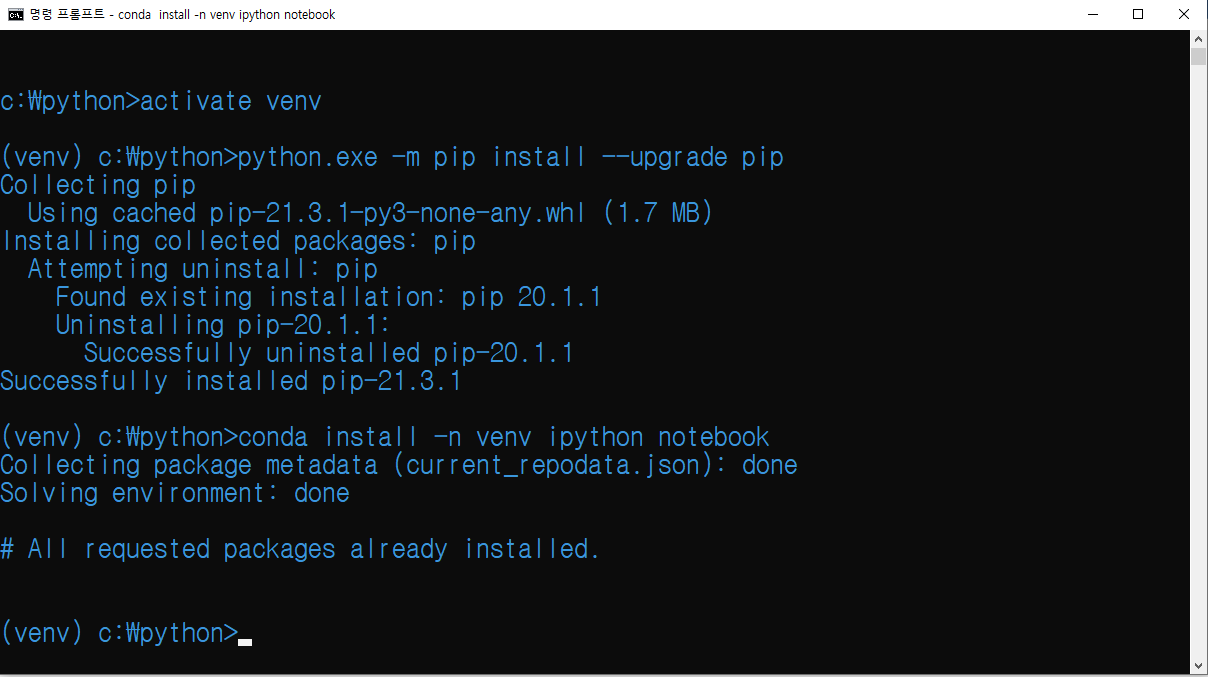
Task: Click the scrollbar down arrow
Action: click(x=1198, y=664)
